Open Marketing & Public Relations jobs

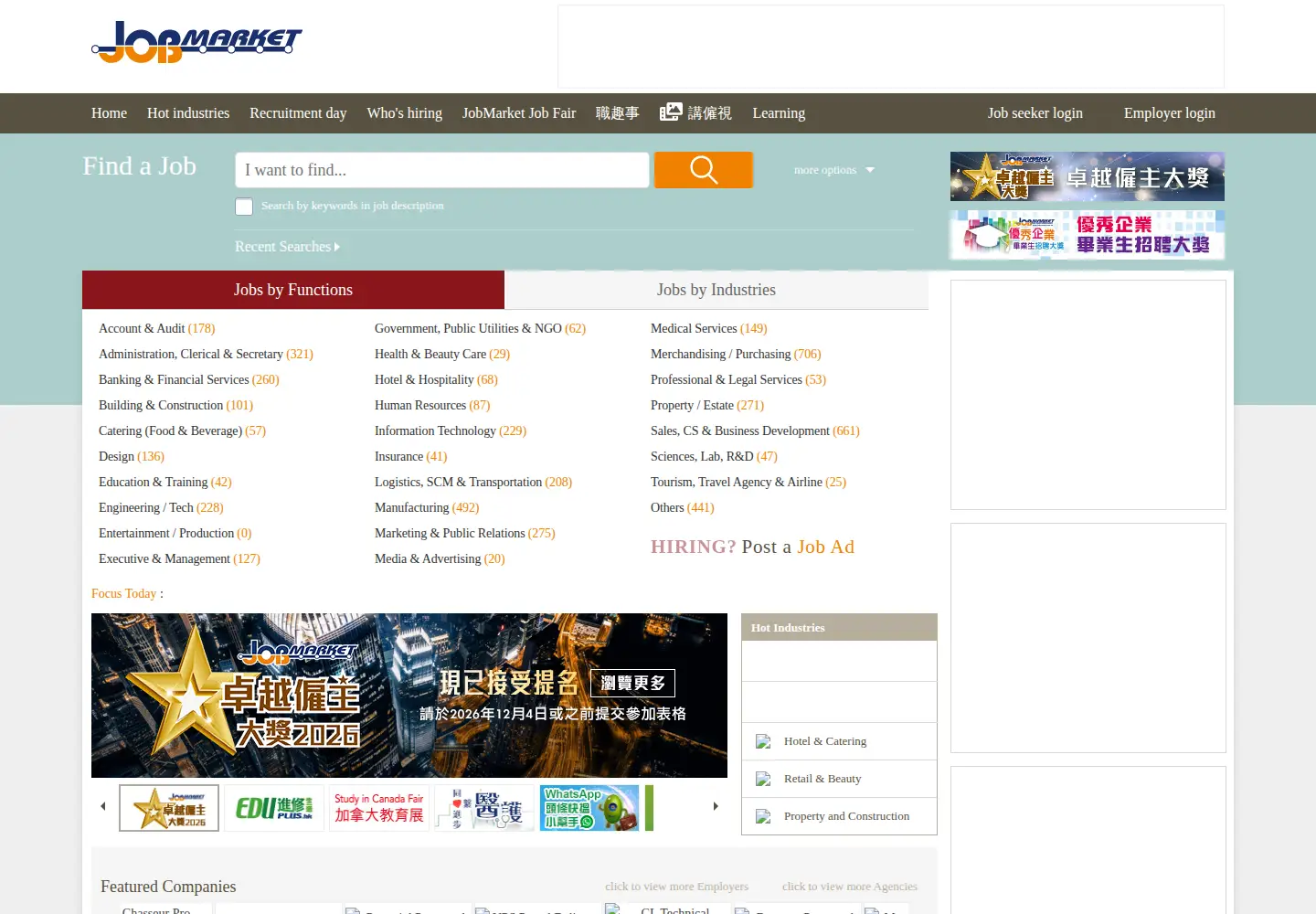click(465, 533)
